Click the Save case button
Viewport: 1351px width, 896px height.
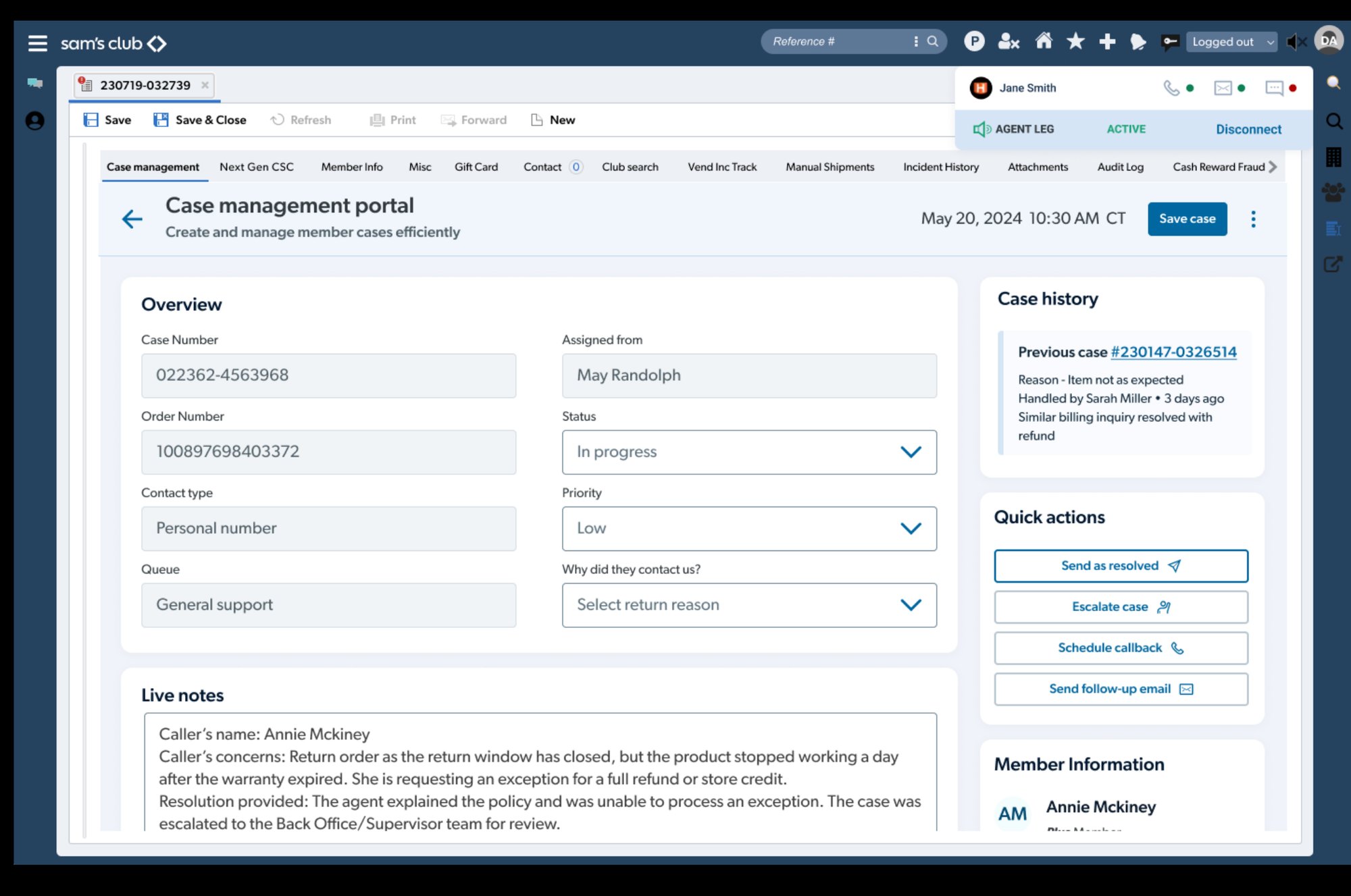click(1187, 219)
